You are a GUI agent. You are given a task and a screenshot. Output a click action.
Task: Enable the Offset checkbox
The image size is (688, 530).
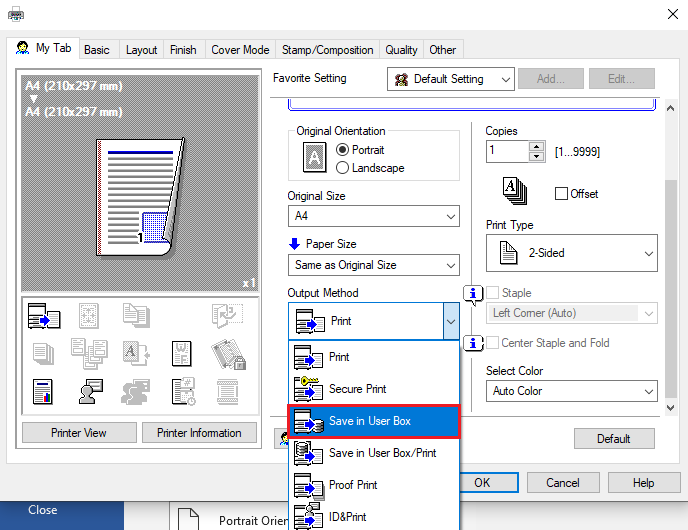tap(561, 193)
